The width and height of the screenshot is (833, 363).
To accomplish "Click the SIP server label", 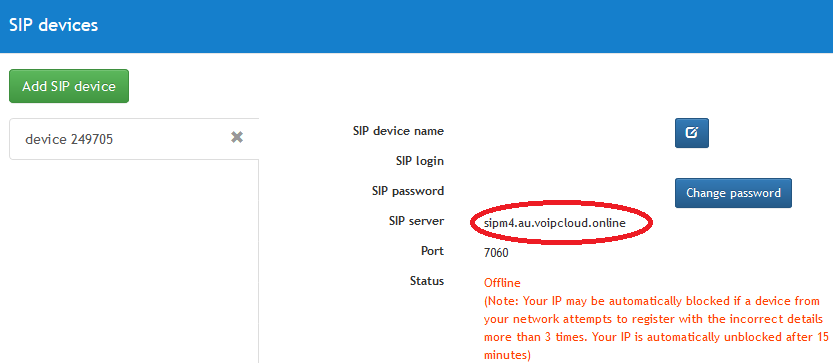I will 416,221.
